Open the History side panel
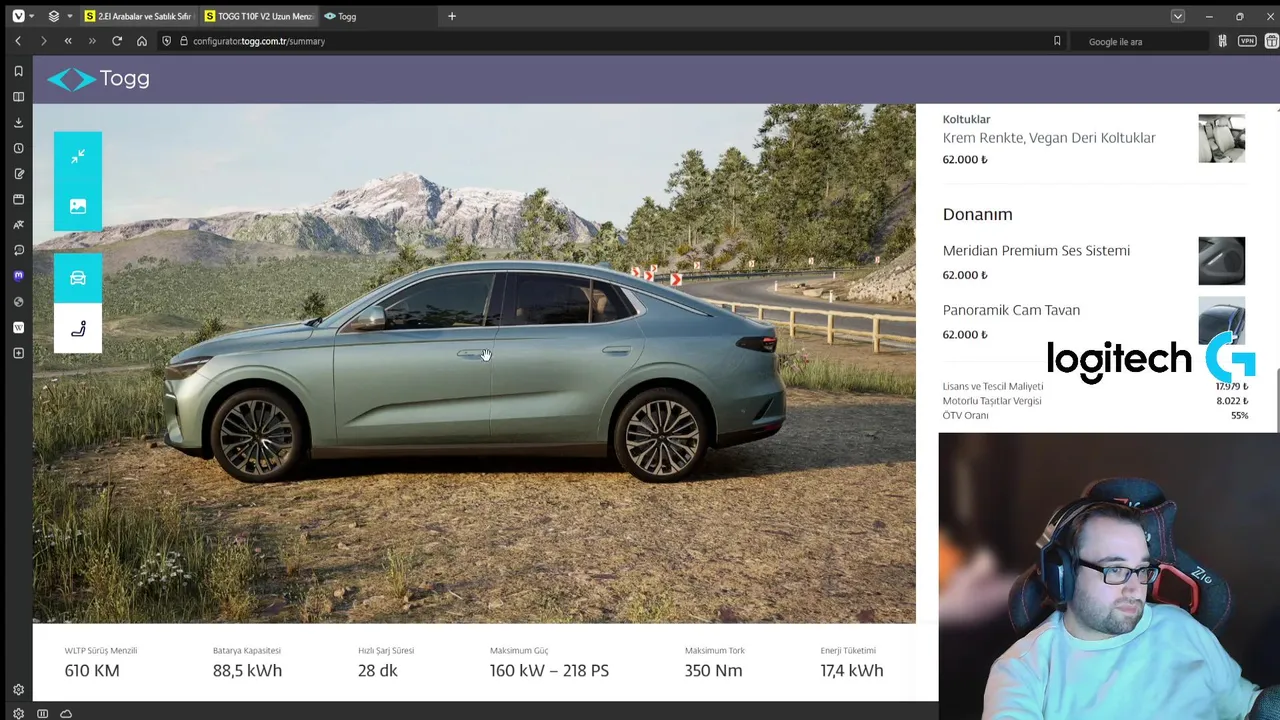The width and height of the screenshot is (1280, 720). click(18, 148)
